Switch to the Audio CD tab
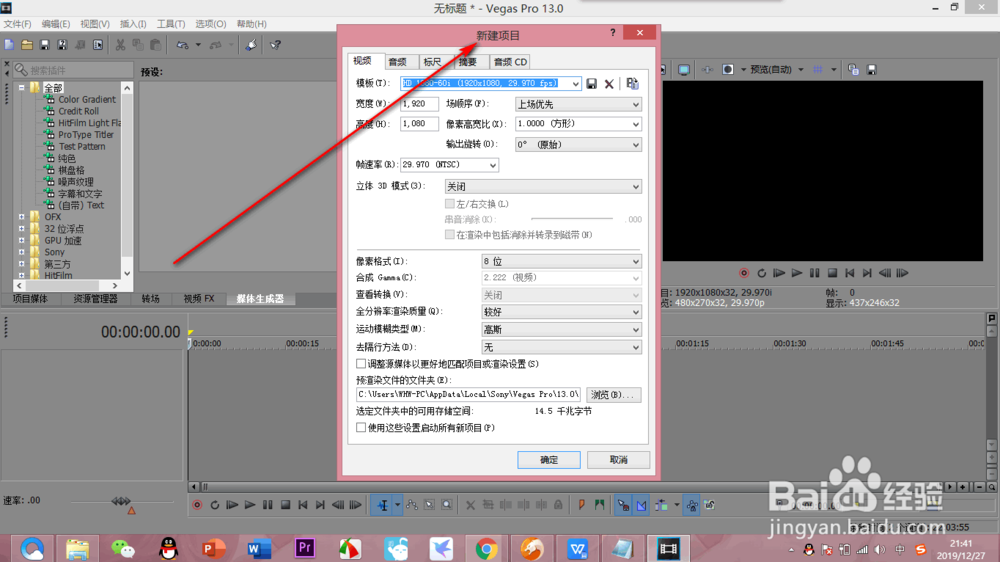This screenshot has height=562, width=1000. [x=510, y=62]
